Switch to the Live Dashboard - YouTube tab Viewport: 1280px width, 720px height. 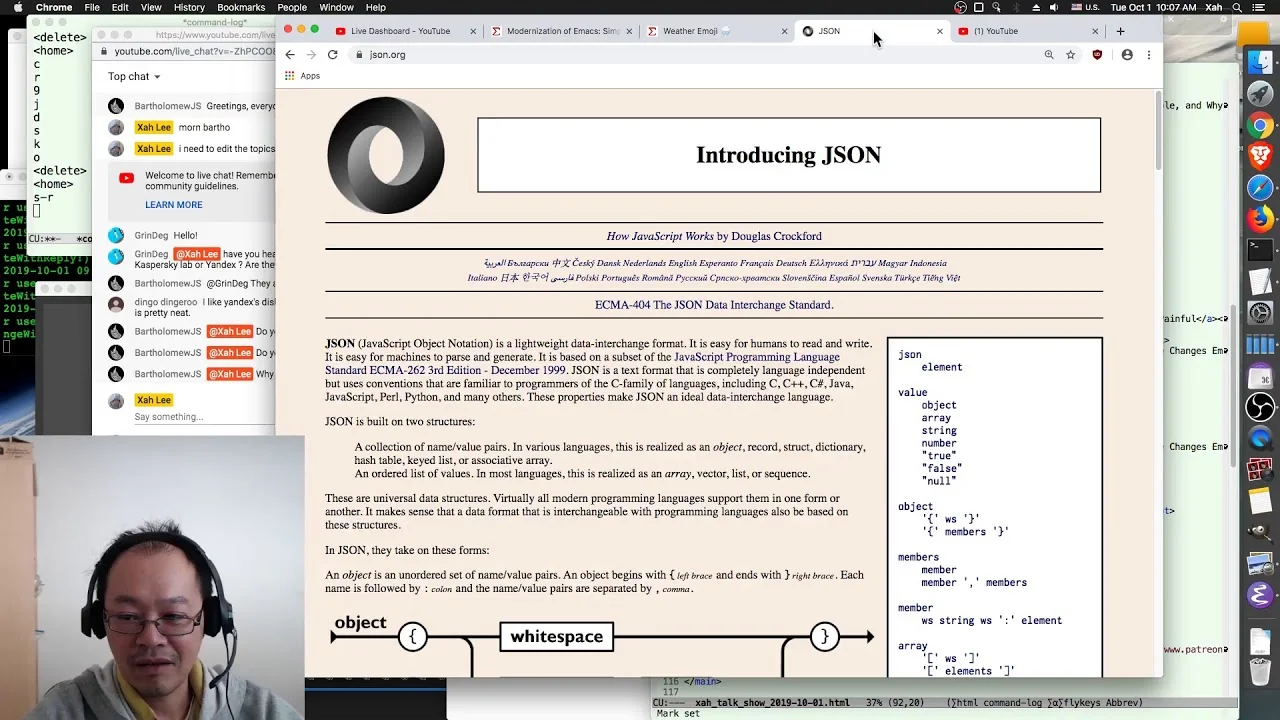click(400, 31)
